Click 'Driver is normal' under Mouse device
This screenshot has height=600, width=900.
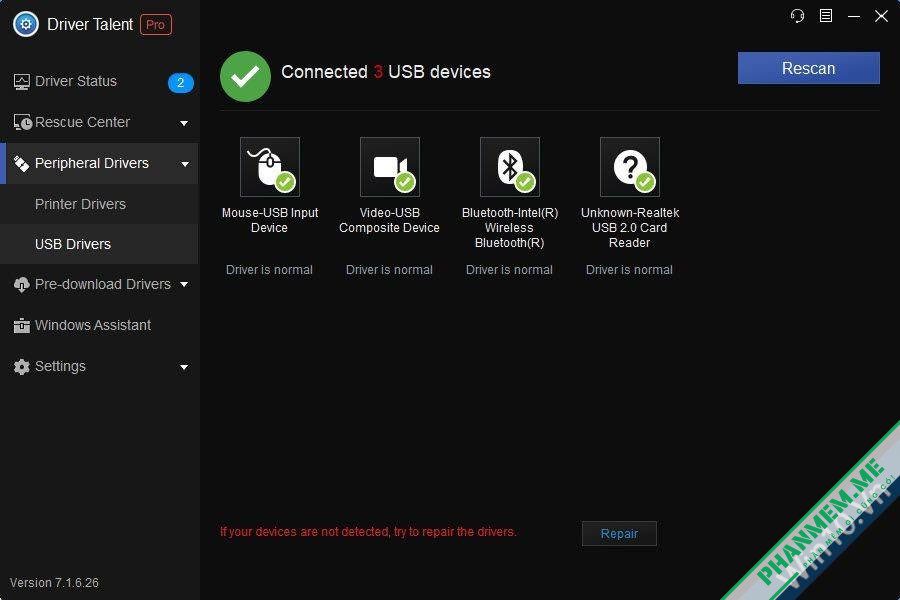click(269, 270)
